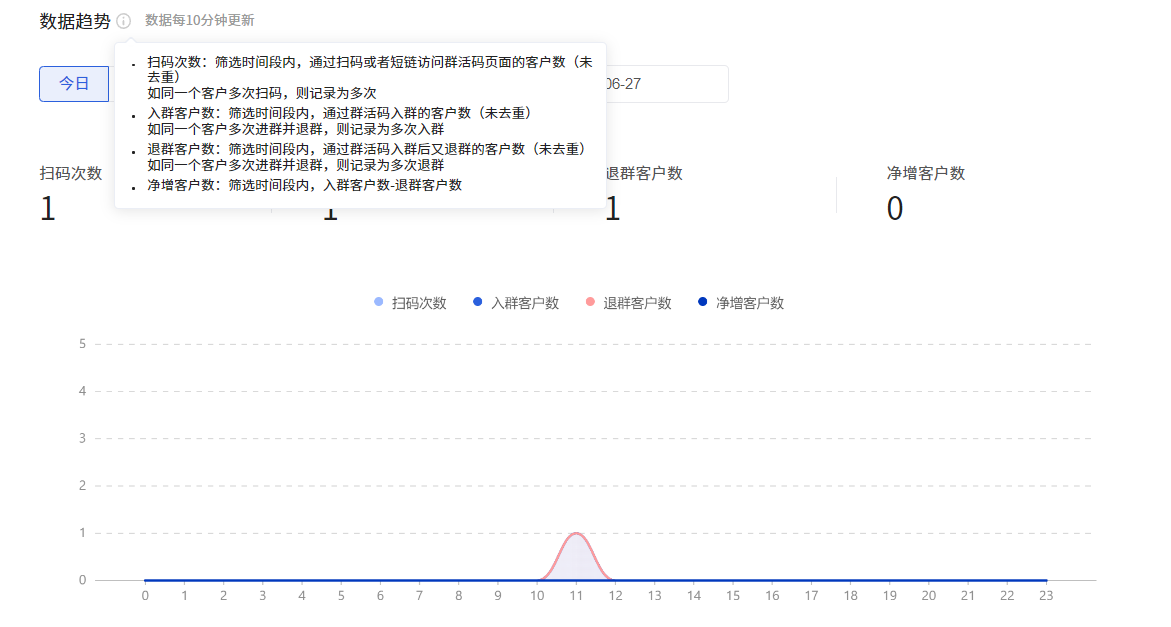Click the x-axis hour label 11
The image size is (1171, 627).
point(576,596)
